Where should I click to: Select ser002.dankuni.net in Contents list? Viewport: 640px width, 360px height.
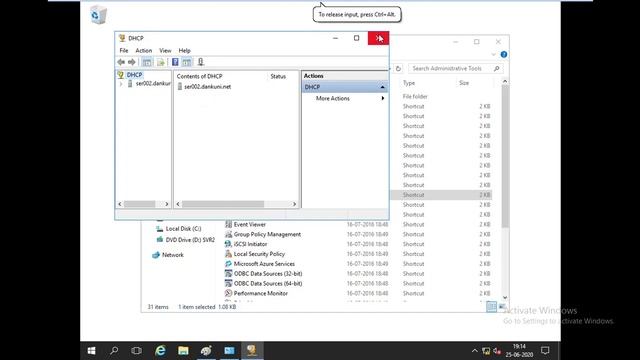[207, 87]
